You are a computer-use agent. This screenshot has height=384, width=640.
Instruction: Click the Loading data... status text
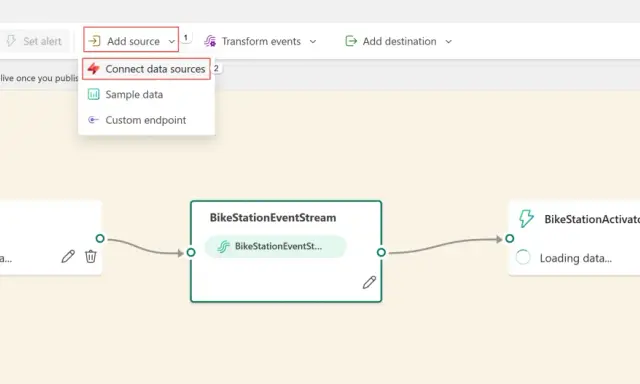(x=576, y=258)
